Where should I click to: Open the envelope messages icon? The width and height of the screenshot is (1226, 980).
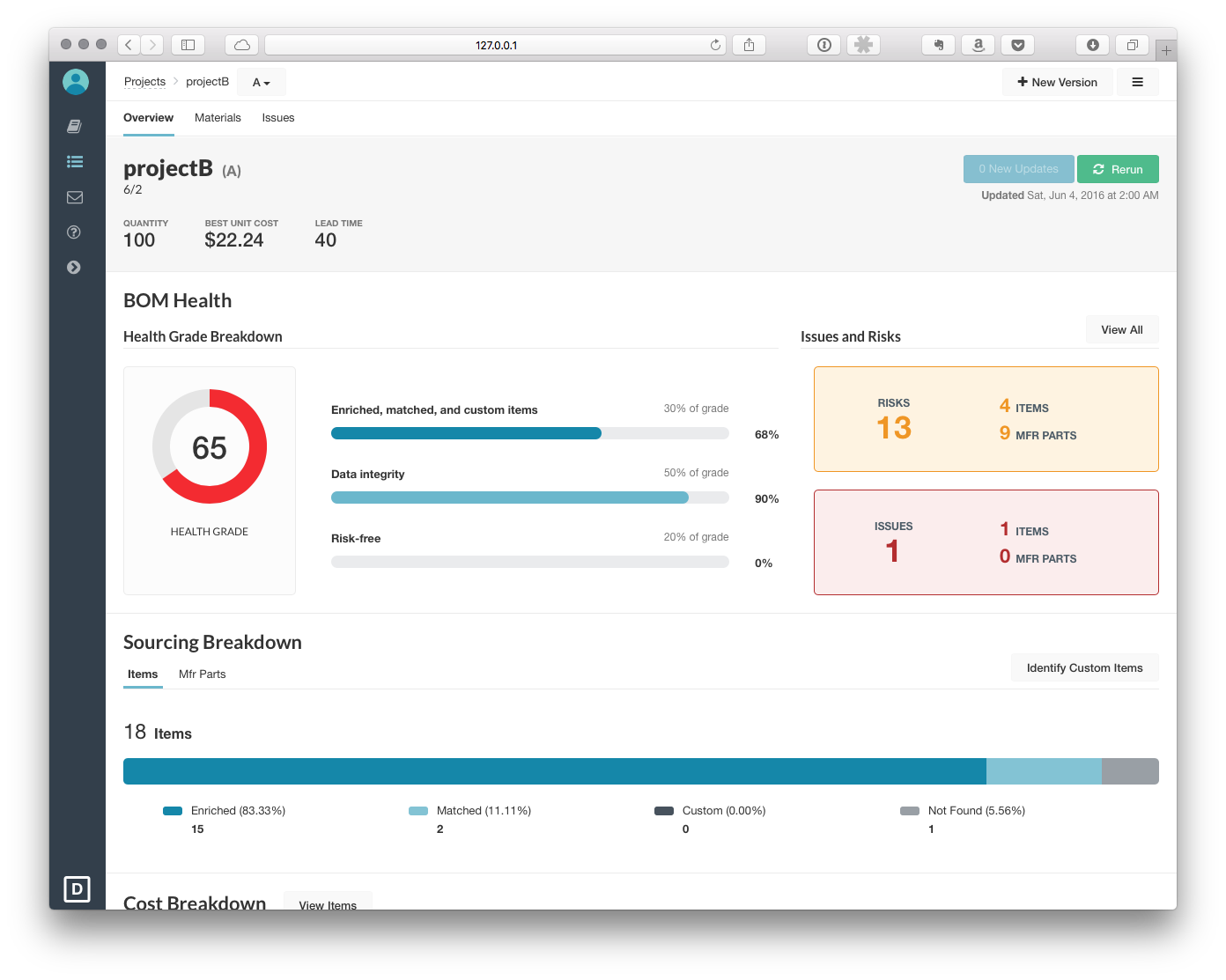[75, 197]
